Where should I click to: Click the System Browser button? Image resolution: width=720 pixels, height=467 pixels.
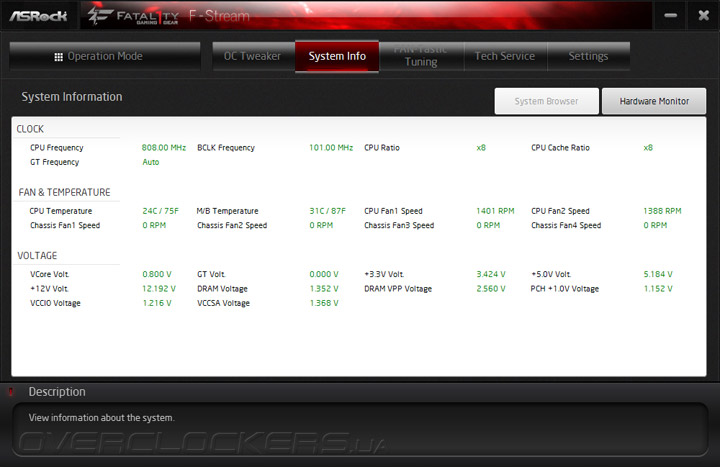[x=546, y=101]
